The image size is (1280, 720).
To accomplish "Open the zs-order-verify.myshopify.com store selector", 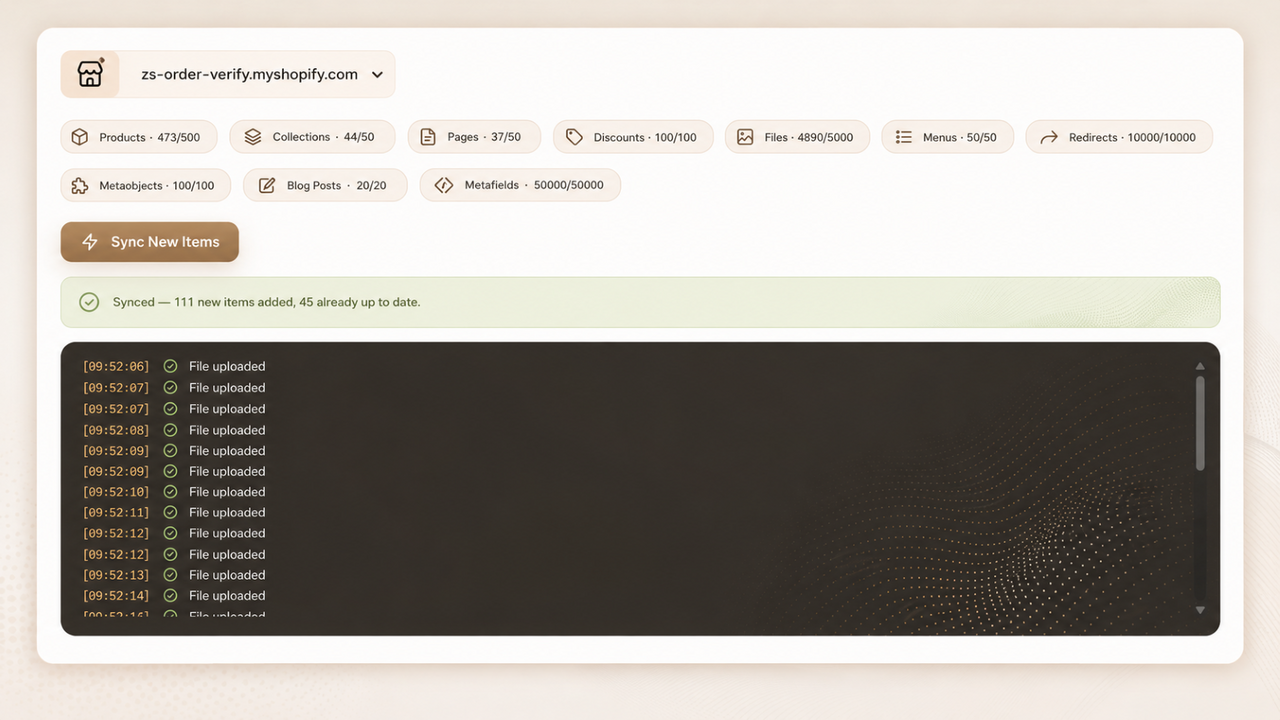I will (228, 74).
